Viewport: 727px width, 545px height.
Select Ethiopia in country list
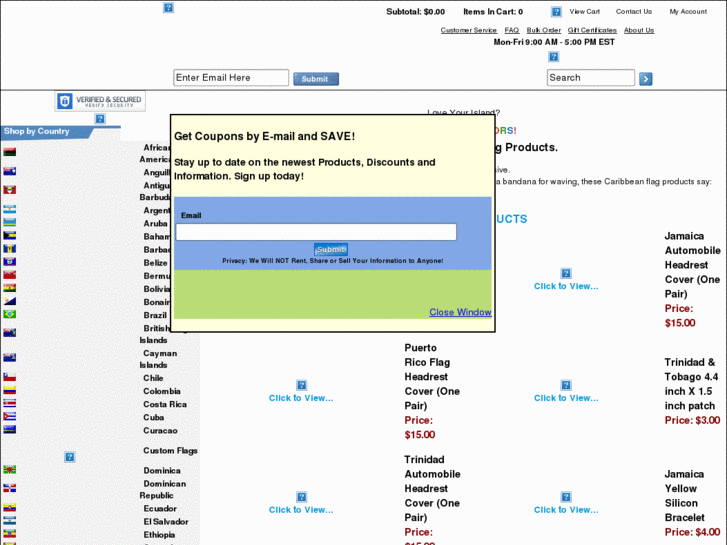point(159,534)
